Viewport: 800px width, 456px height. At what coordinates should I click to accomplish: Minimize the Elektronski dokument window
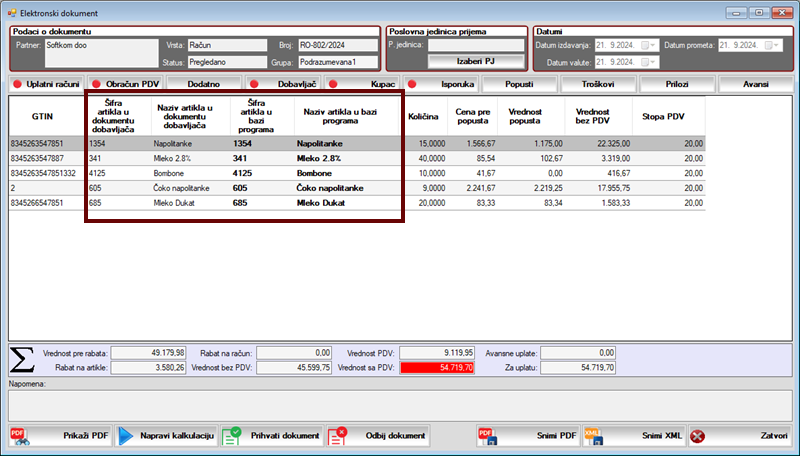(736, 13)
